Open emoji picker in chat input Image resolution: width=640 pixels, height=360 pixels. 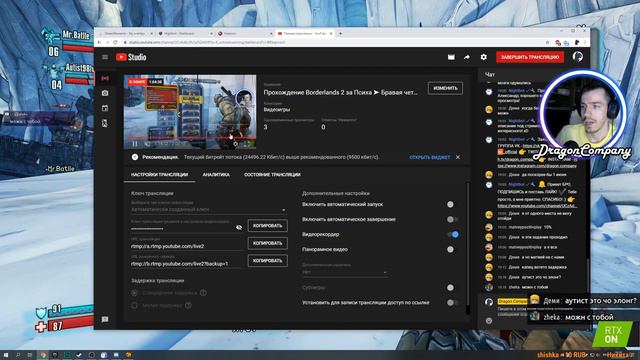pyautogui.click(x=489, y=321)
